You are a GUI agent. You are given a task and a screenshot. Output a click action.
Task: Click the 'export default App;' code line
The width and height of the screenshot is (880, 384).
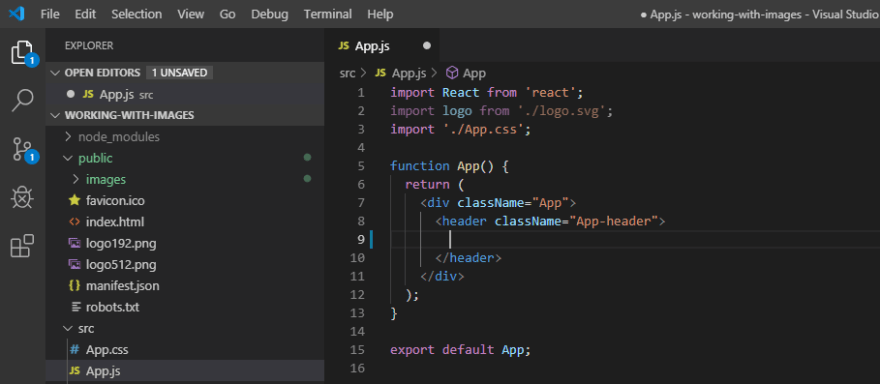click(460, 350)
